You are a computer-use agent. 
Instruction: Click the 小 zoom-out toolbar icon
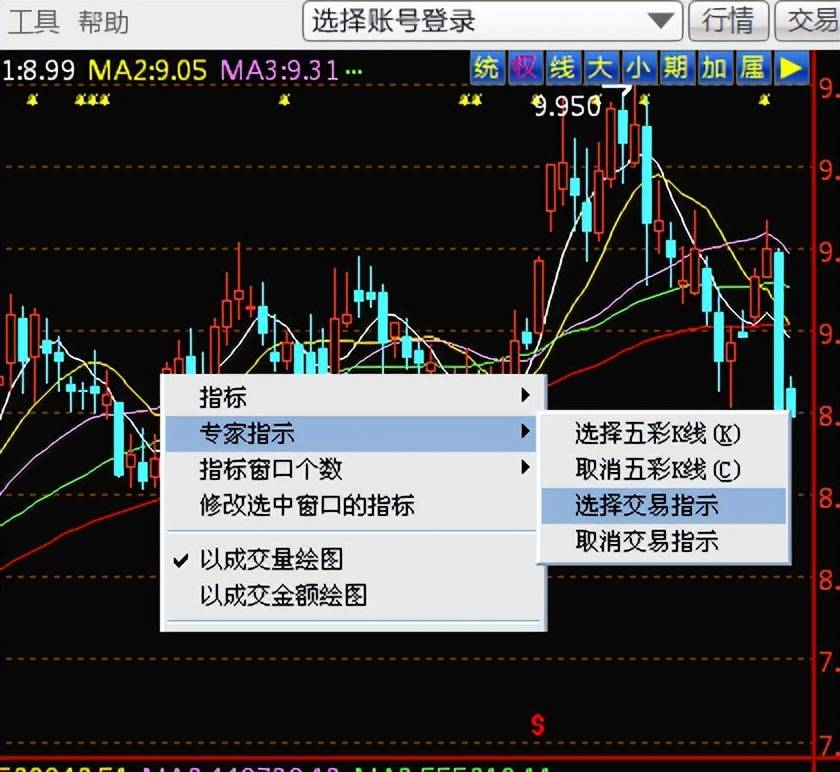click(x=639, y=68)
